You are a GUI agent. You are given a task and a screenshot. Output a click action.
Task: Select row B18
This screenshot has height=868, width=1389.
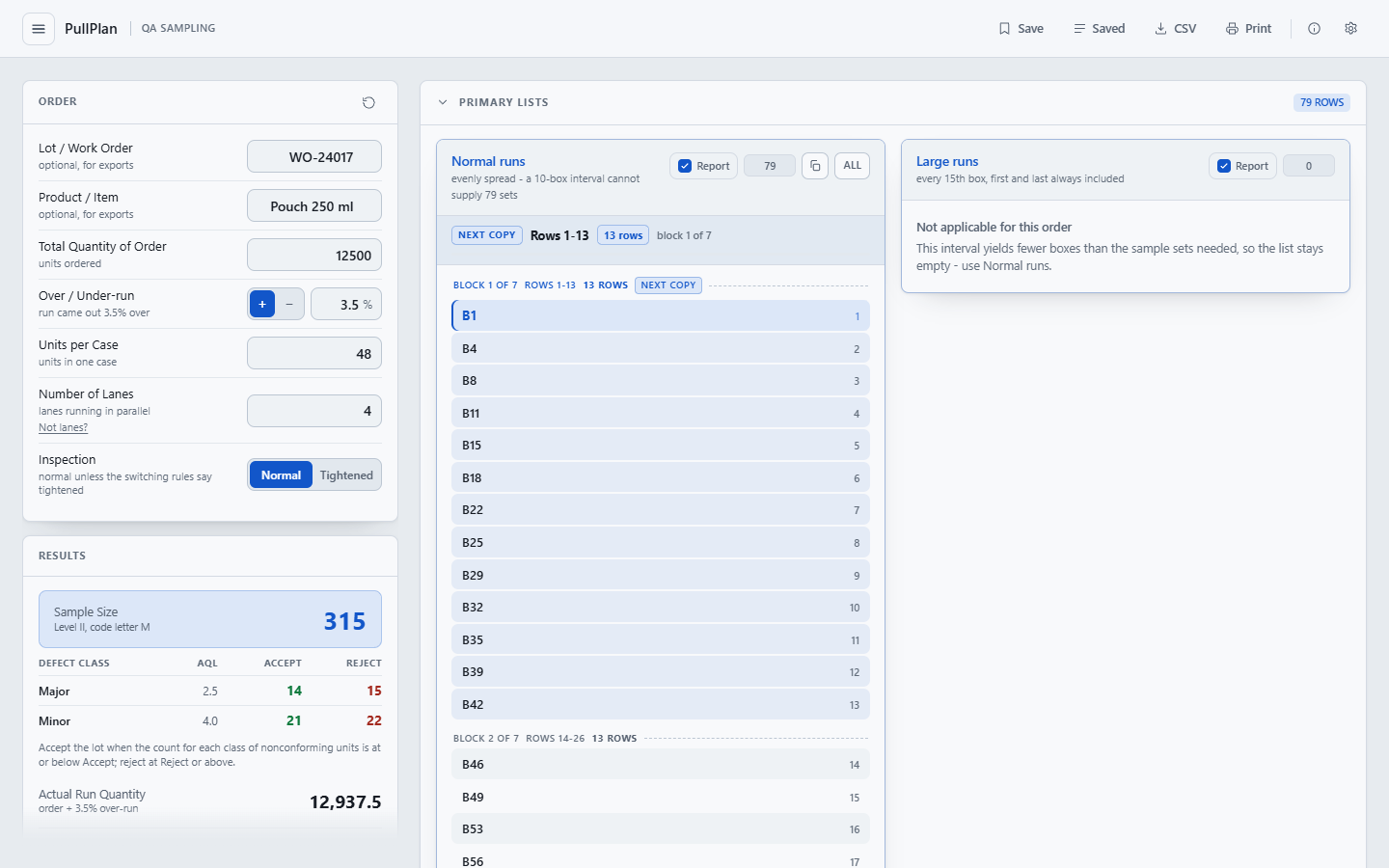661,477
